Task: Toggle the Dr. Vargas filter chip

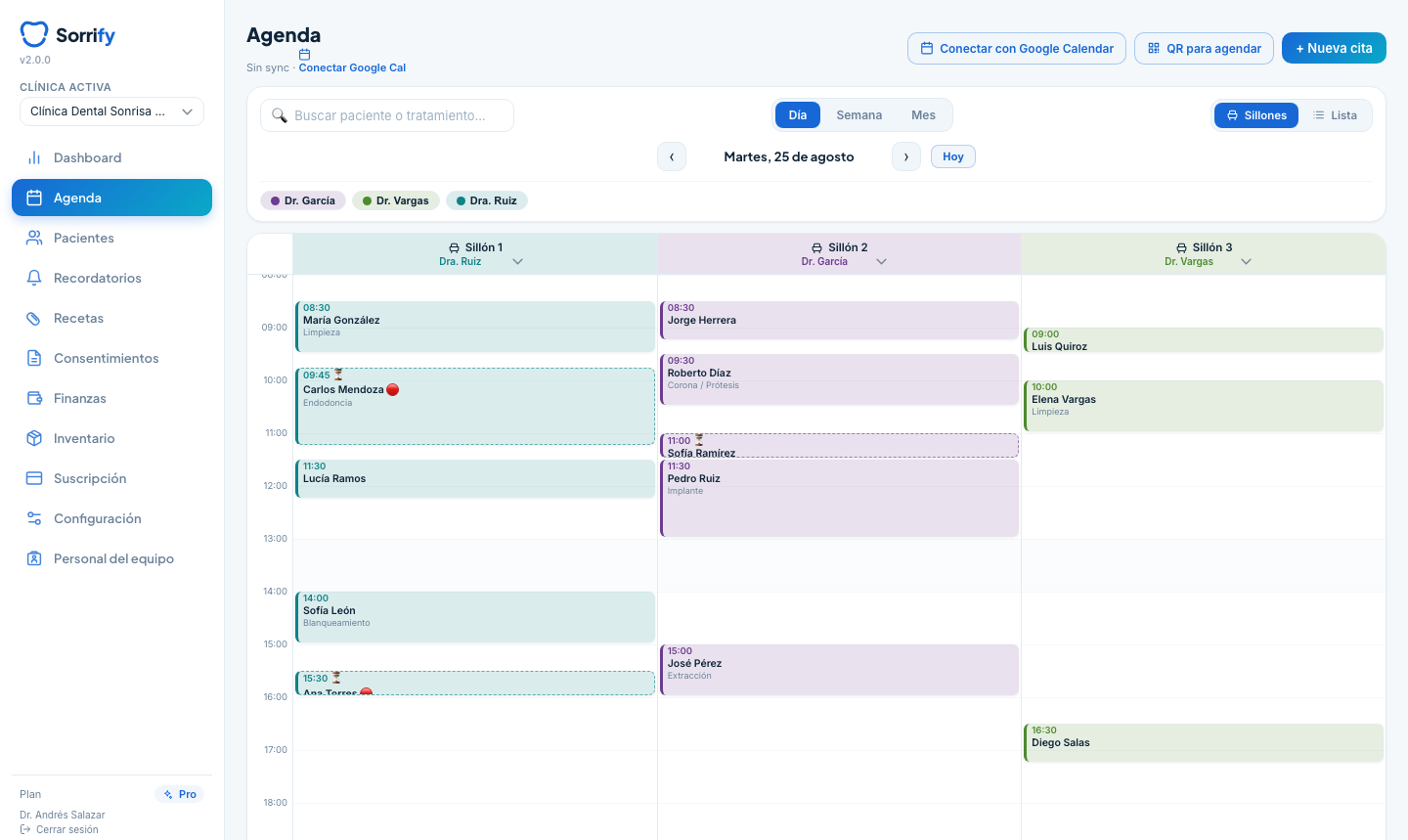Action: 396,200
